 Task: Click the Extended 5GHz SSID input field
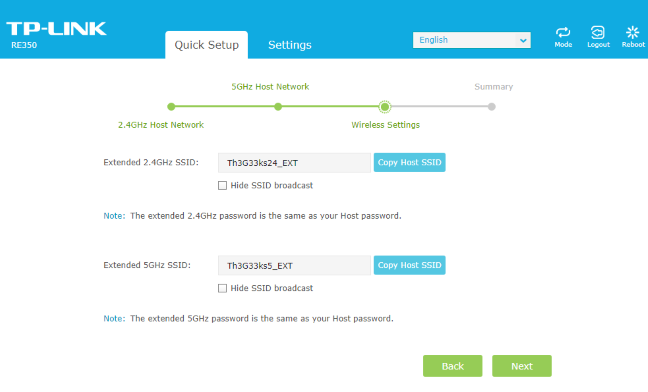tap(294, 266)
